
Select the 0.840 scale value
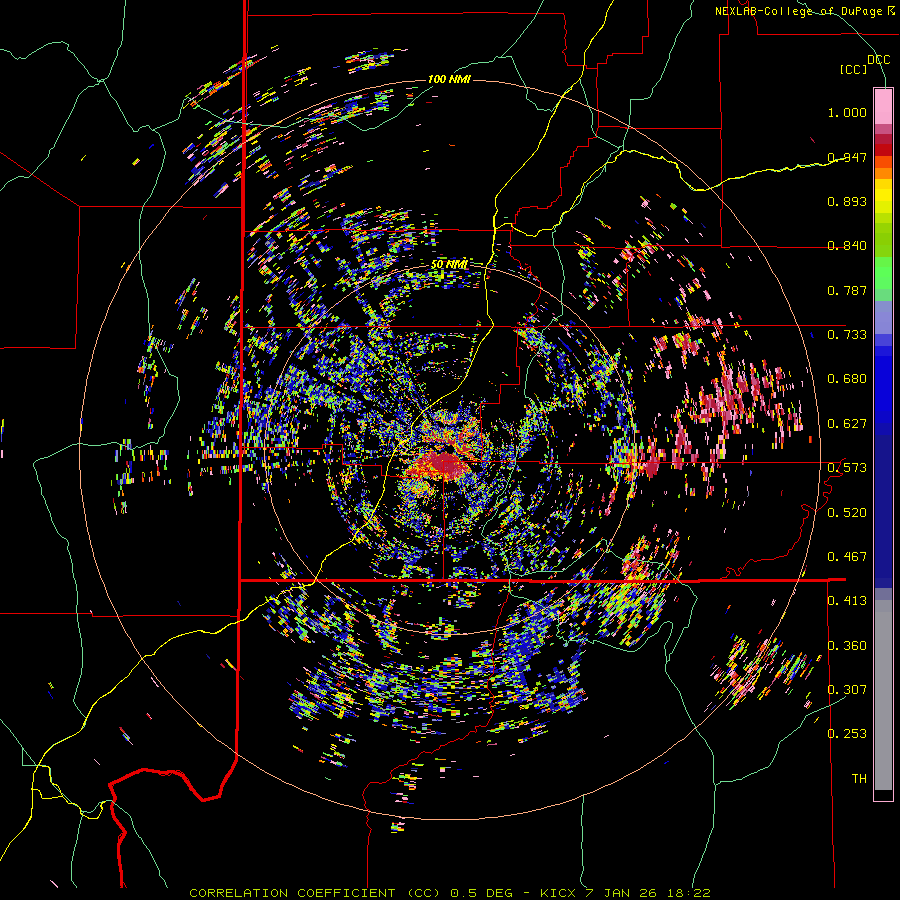click(x=847, y=246)
